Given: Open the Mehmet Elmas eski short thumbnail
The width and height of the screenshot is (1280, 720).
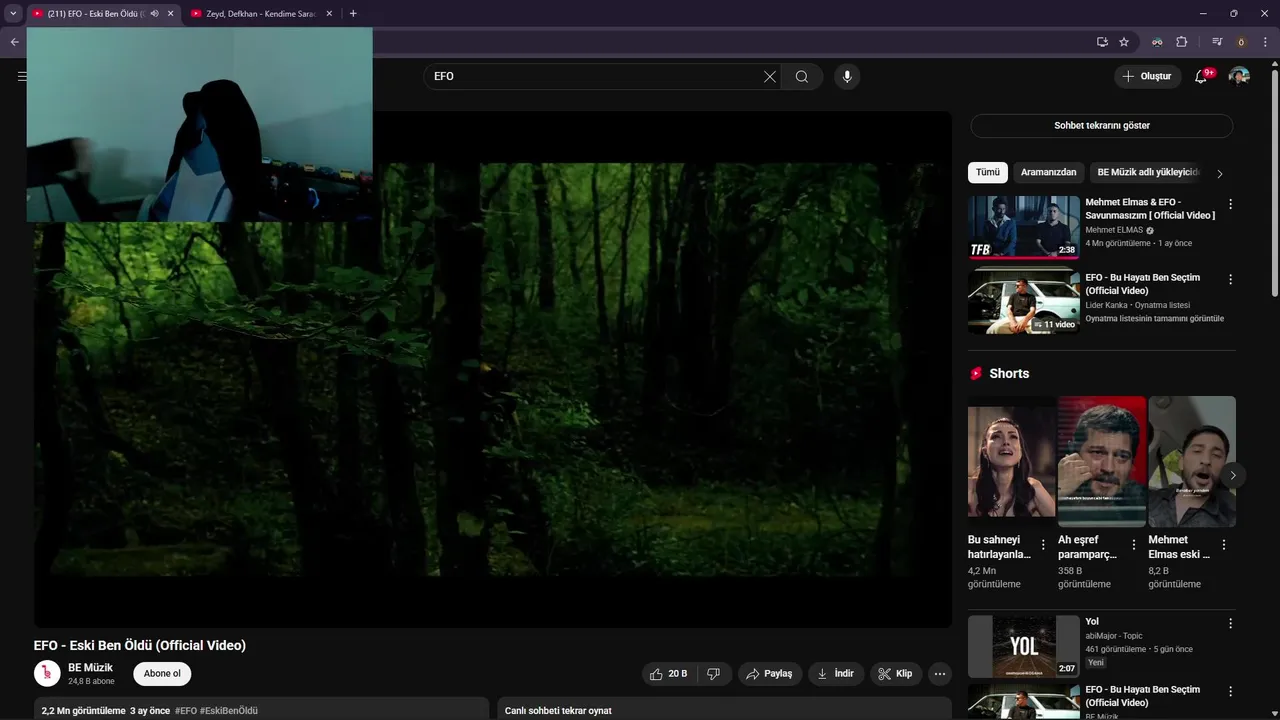Looking at the screenshot, I should tap(1192, 461).
